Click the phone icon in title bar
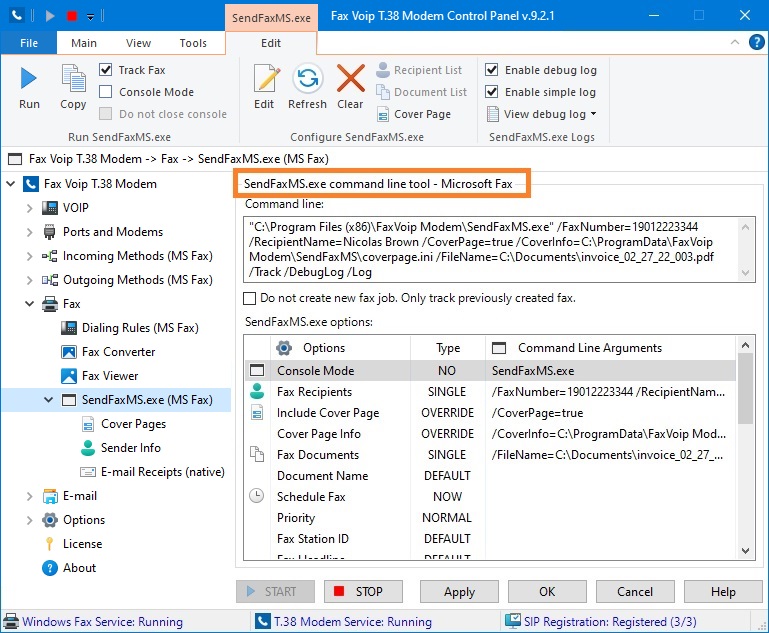The width and height of the screenshot is (769, 633). [17, 16]
